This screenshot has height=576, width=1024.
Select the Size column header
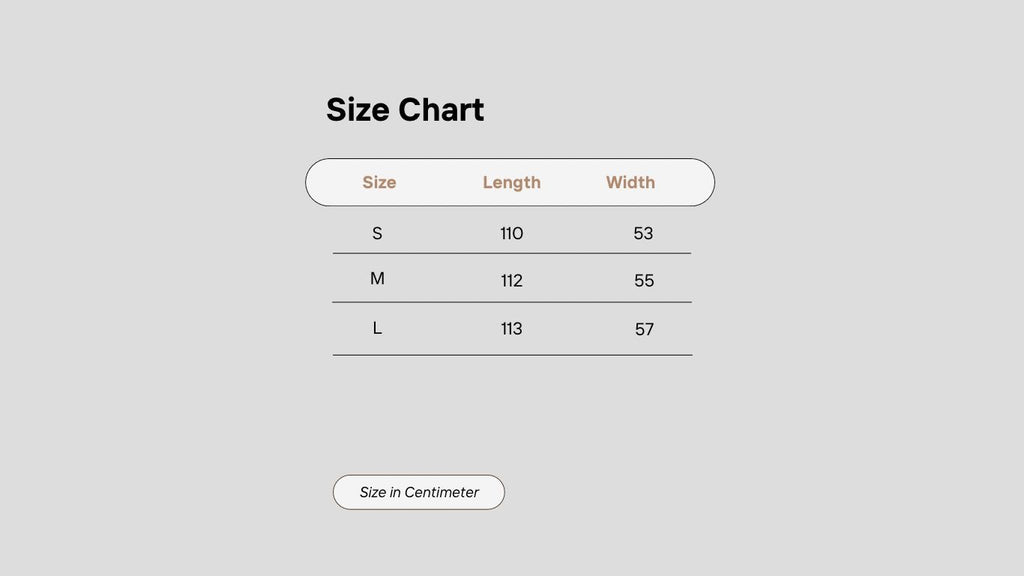click(379, 182)
